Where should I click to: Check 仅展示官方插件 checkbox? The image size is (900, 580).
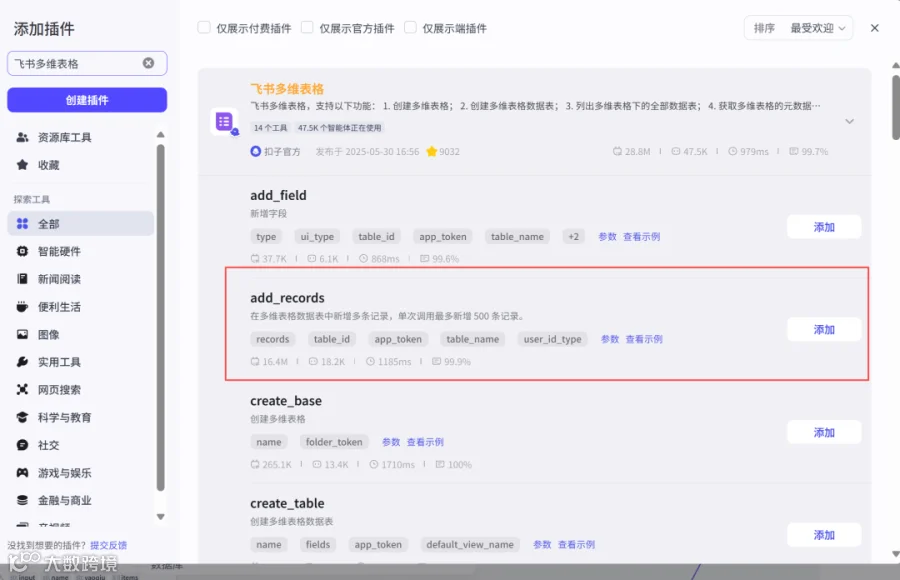point(307,28)
